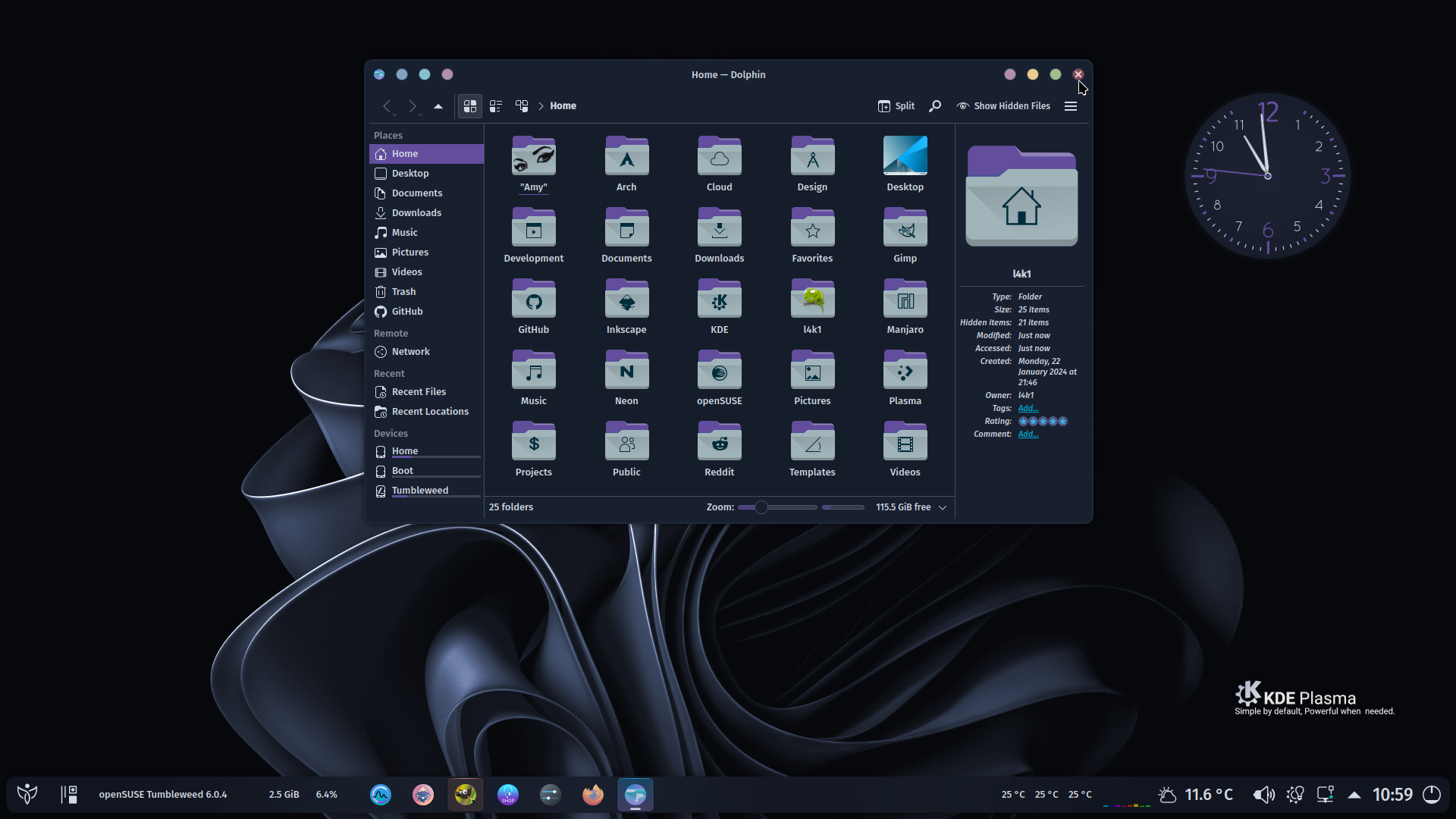
Task: Open the Design folder
Action: (x=812, y=164)
